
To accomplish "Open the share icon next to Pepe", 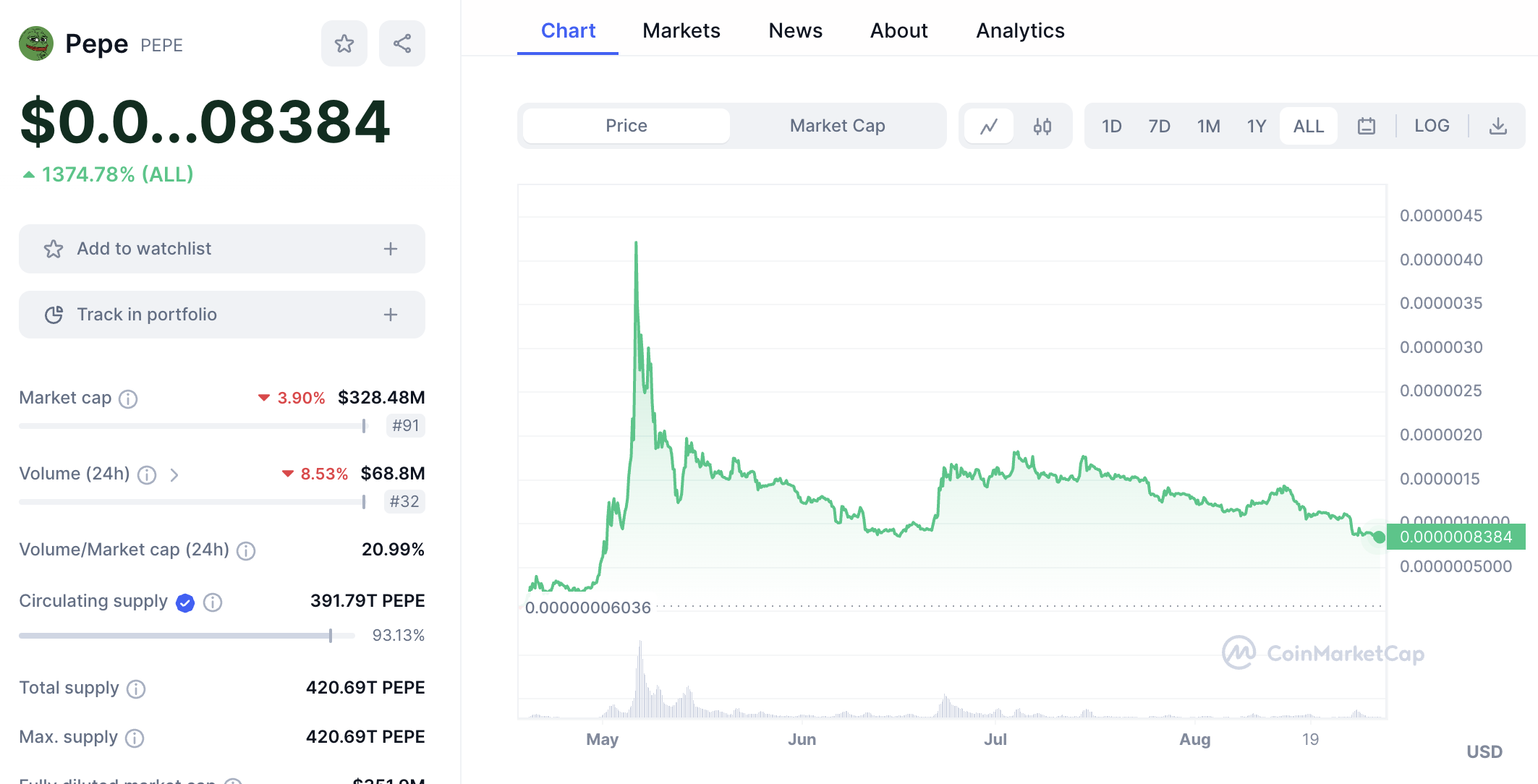I will point(402,44).
